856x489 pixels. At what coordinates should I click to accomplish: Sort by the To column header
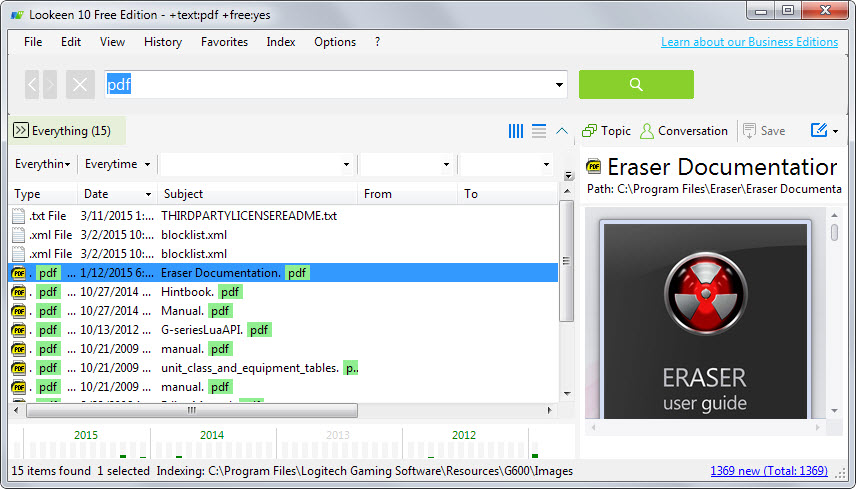tap(508, 194)
